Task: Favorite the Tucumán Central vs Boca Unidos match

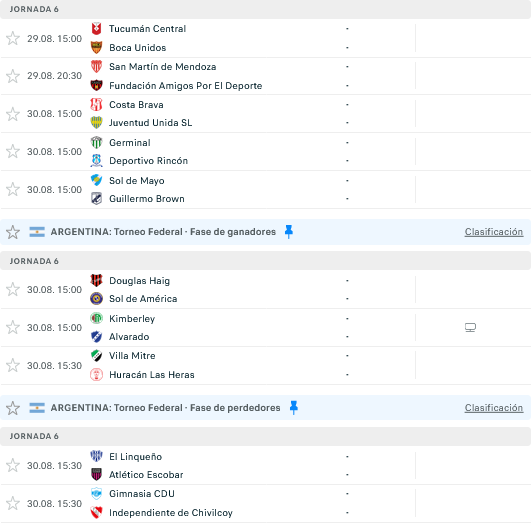Action: [13, 38]
